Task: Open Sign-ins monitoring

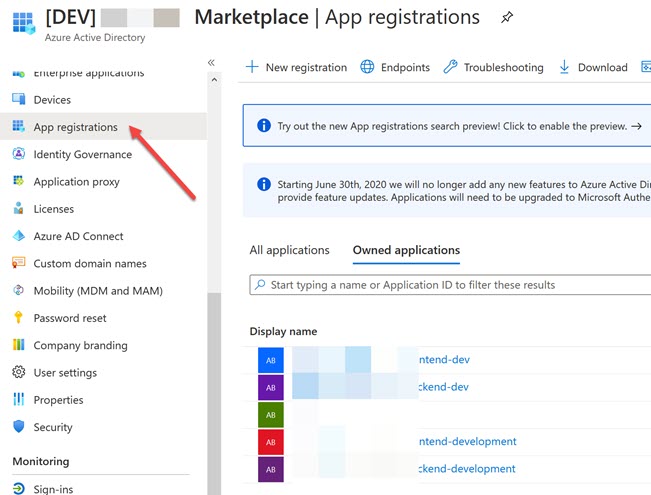Action: (53, 489)
